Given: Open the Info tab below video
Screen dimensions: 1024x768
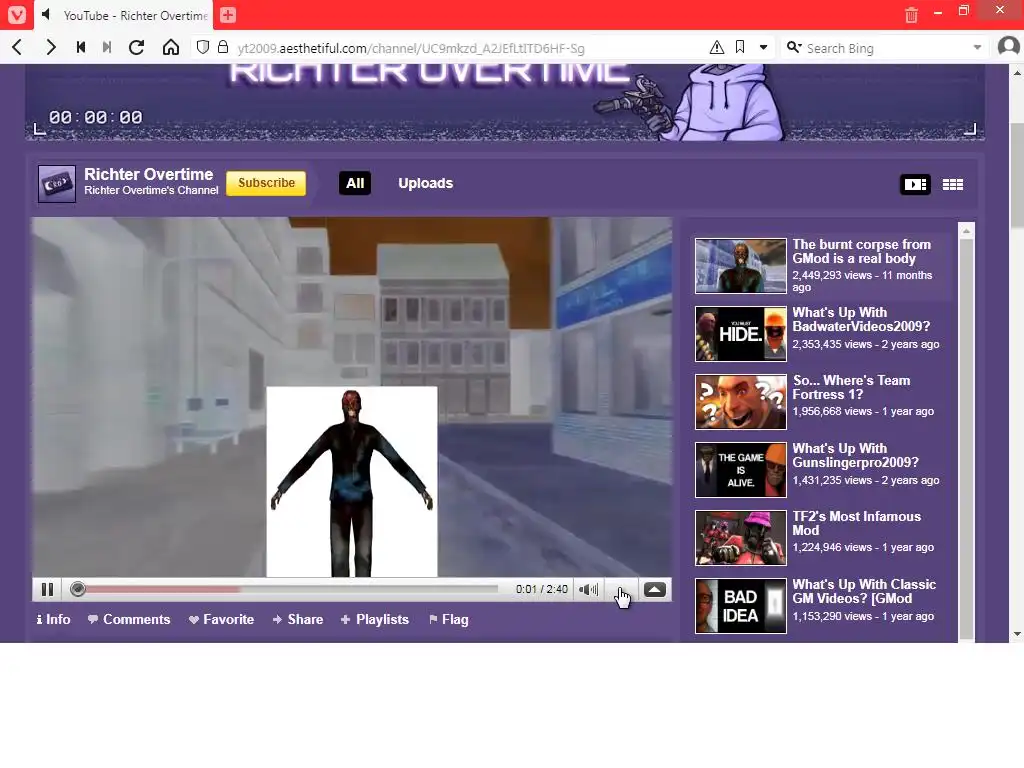Looking at the screenshot, I should click(x=54, y=619).
